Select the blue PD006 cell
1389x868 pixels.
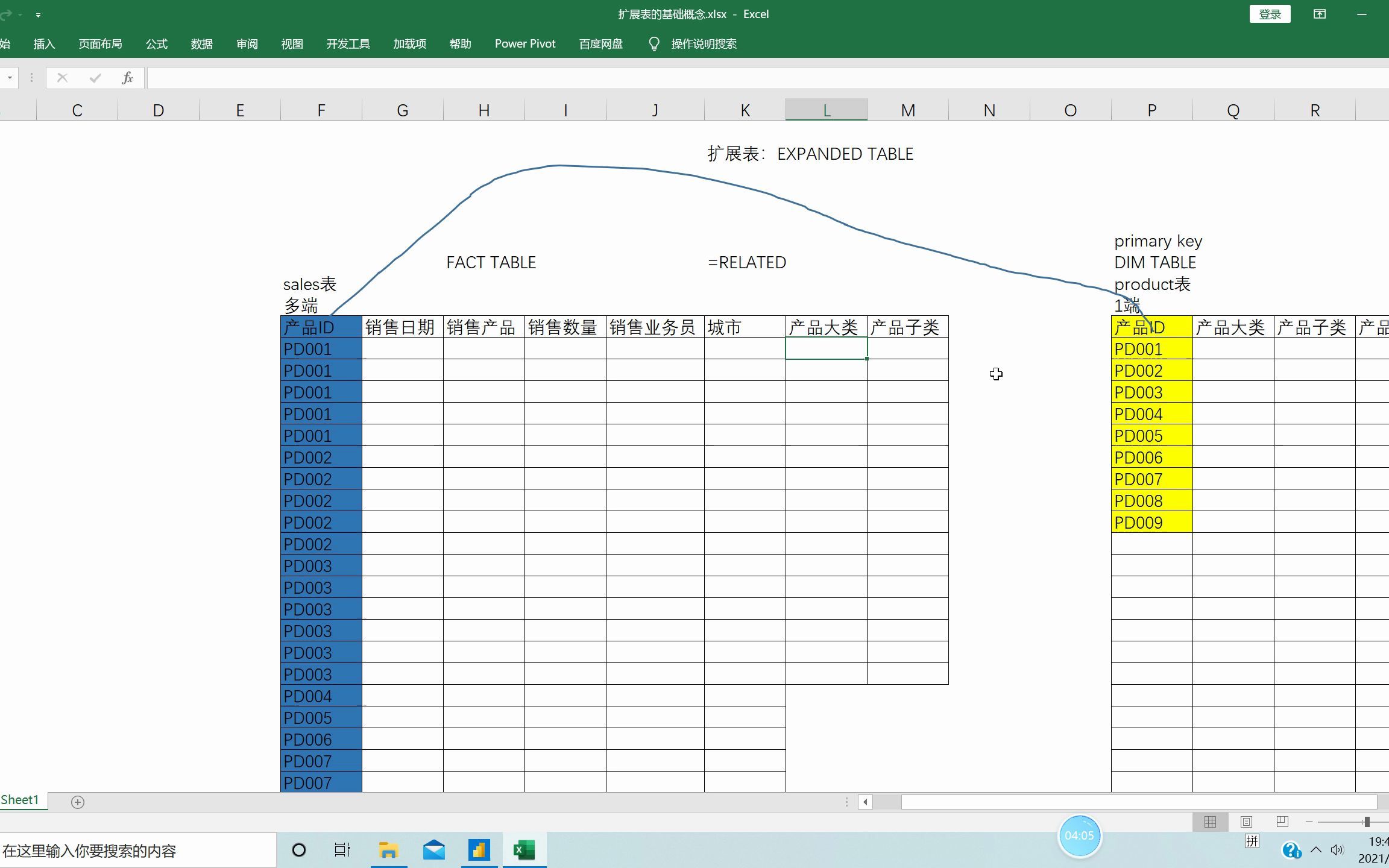pyautogui.click(x=321, y=740)
